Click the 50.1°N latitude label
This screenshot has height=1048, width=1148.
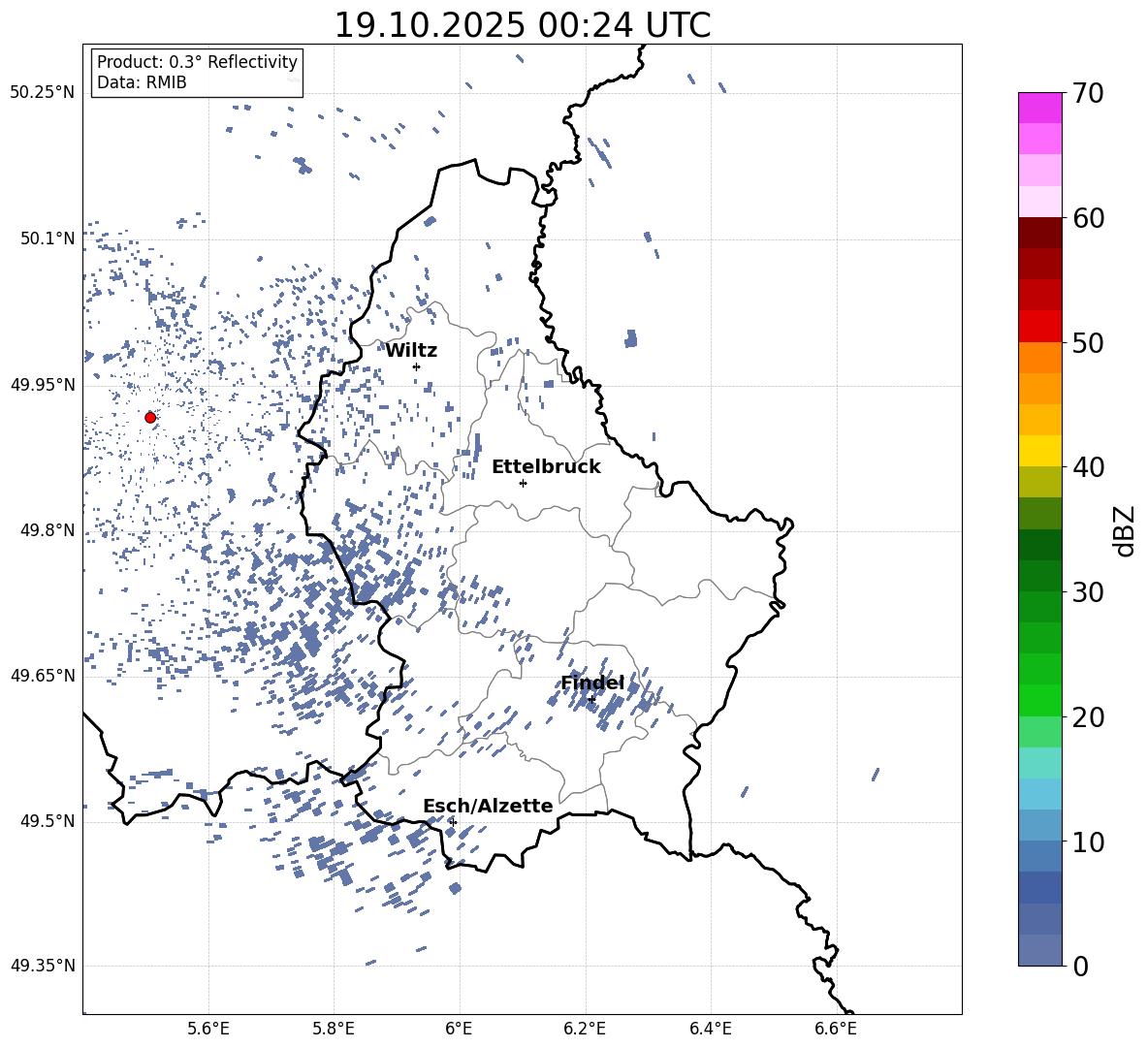point(48,238)
